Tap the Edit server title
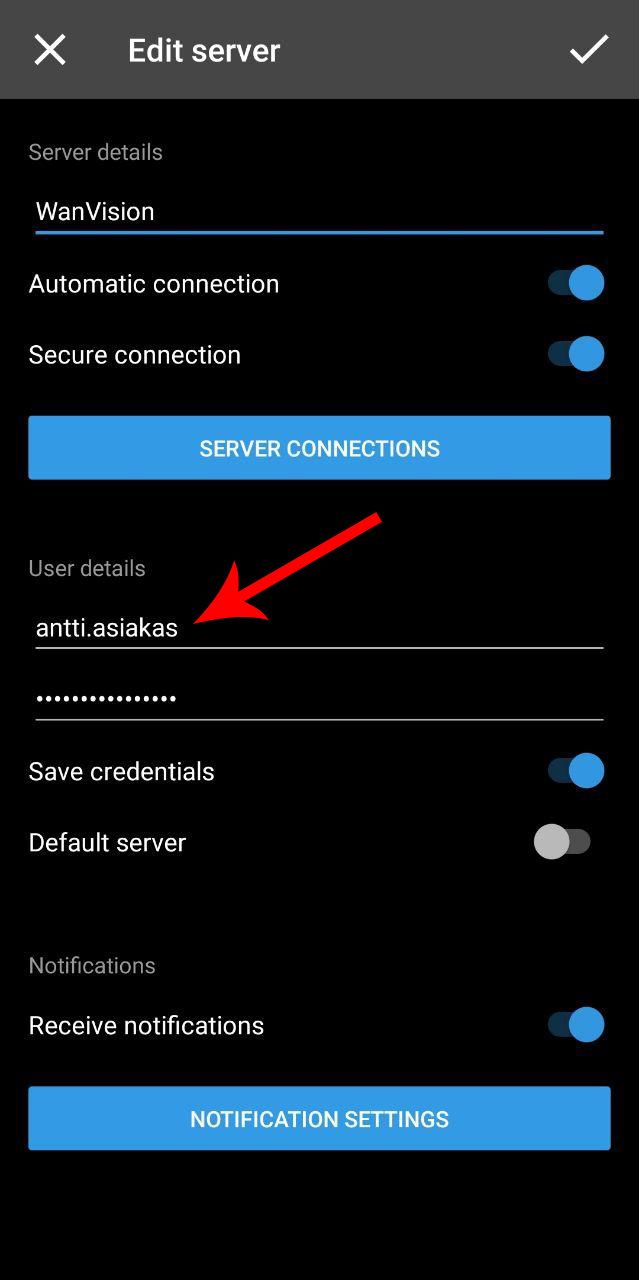This screenshot has width=639, height=1280. pos(204,50)
